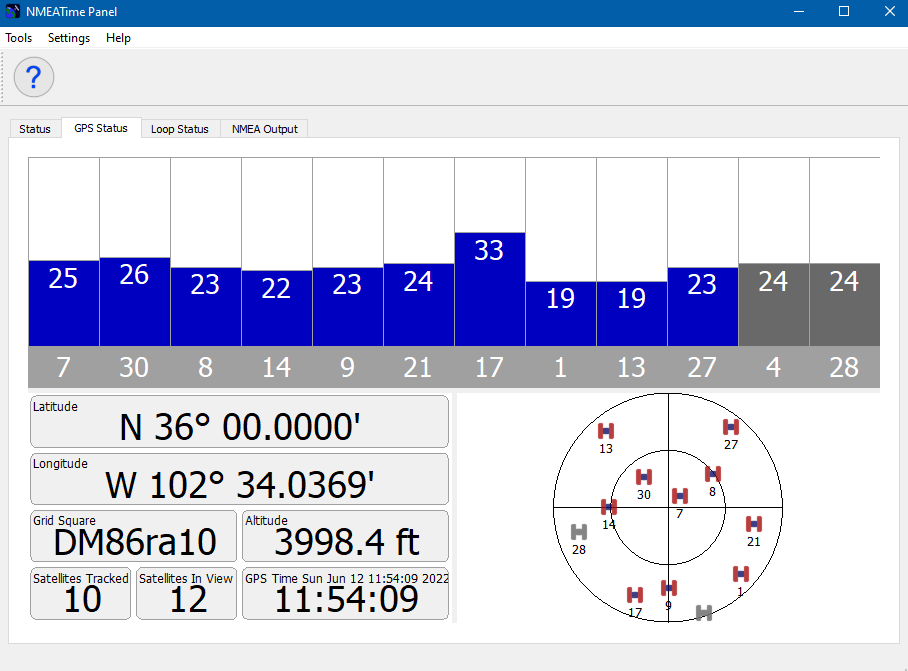
Task: Click the Latitude value N 36° 00.0000'
Action: coord(240,428)
